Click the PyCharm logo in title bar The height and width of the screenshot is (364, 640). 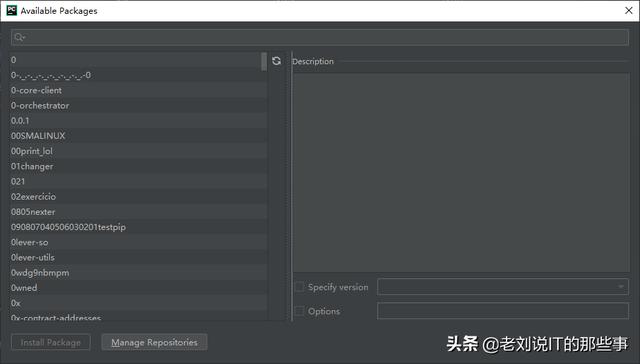[x=11, y=10]
